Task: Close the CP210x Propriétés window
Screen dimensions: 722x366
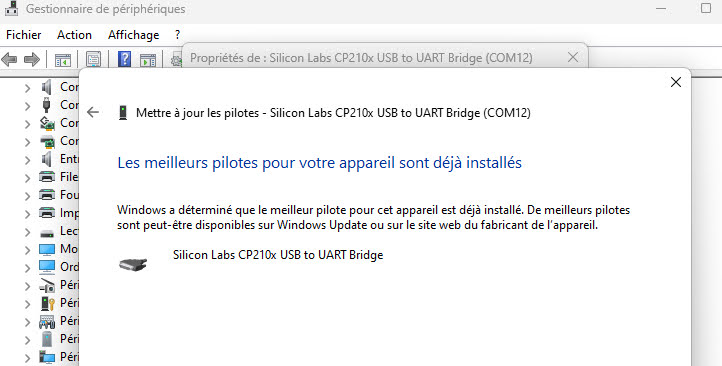Action: (x=573, y=57)
